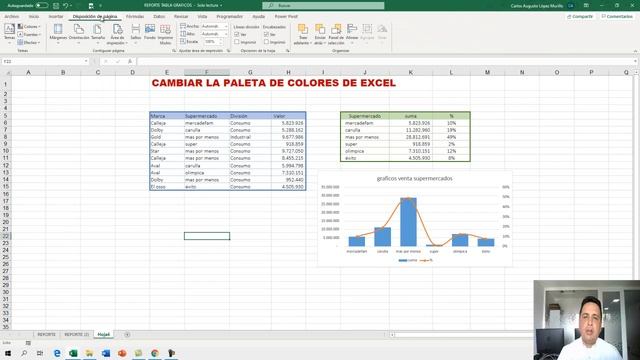Click the Supermercado header in green table

(364, 116)
